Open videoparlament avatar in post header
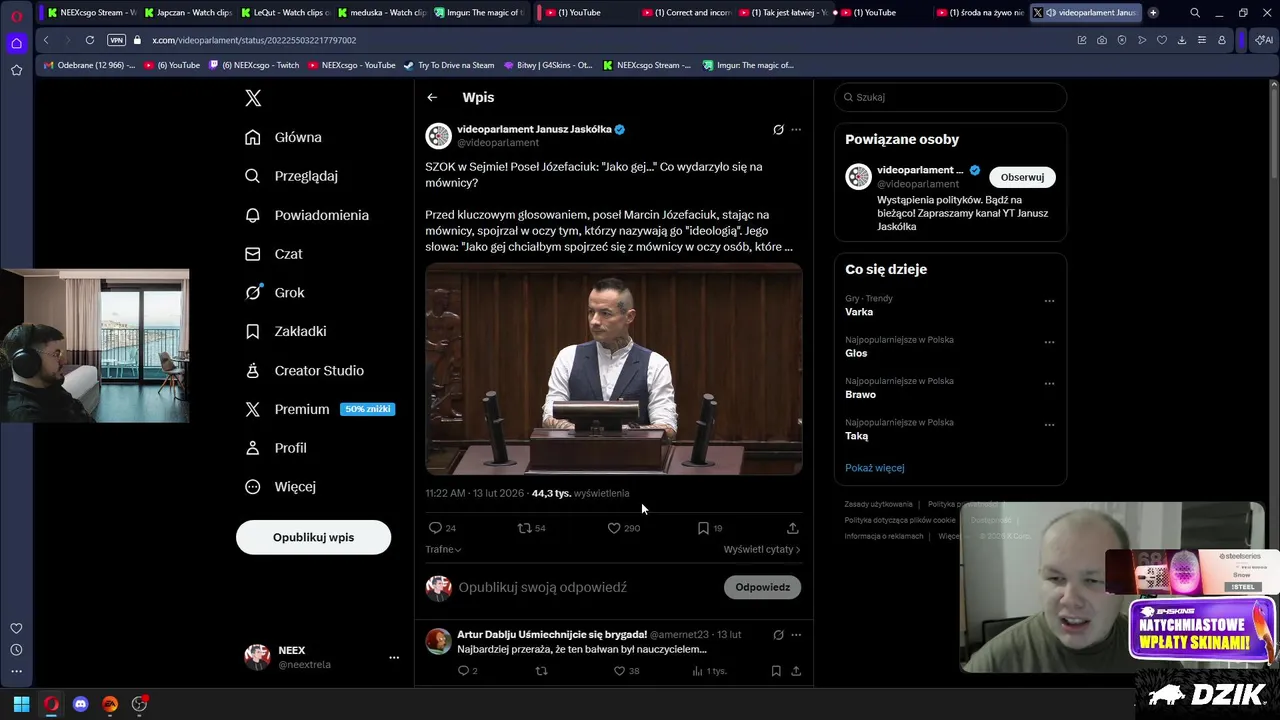Screen dimensions: 1280x720 click(438, 136)
